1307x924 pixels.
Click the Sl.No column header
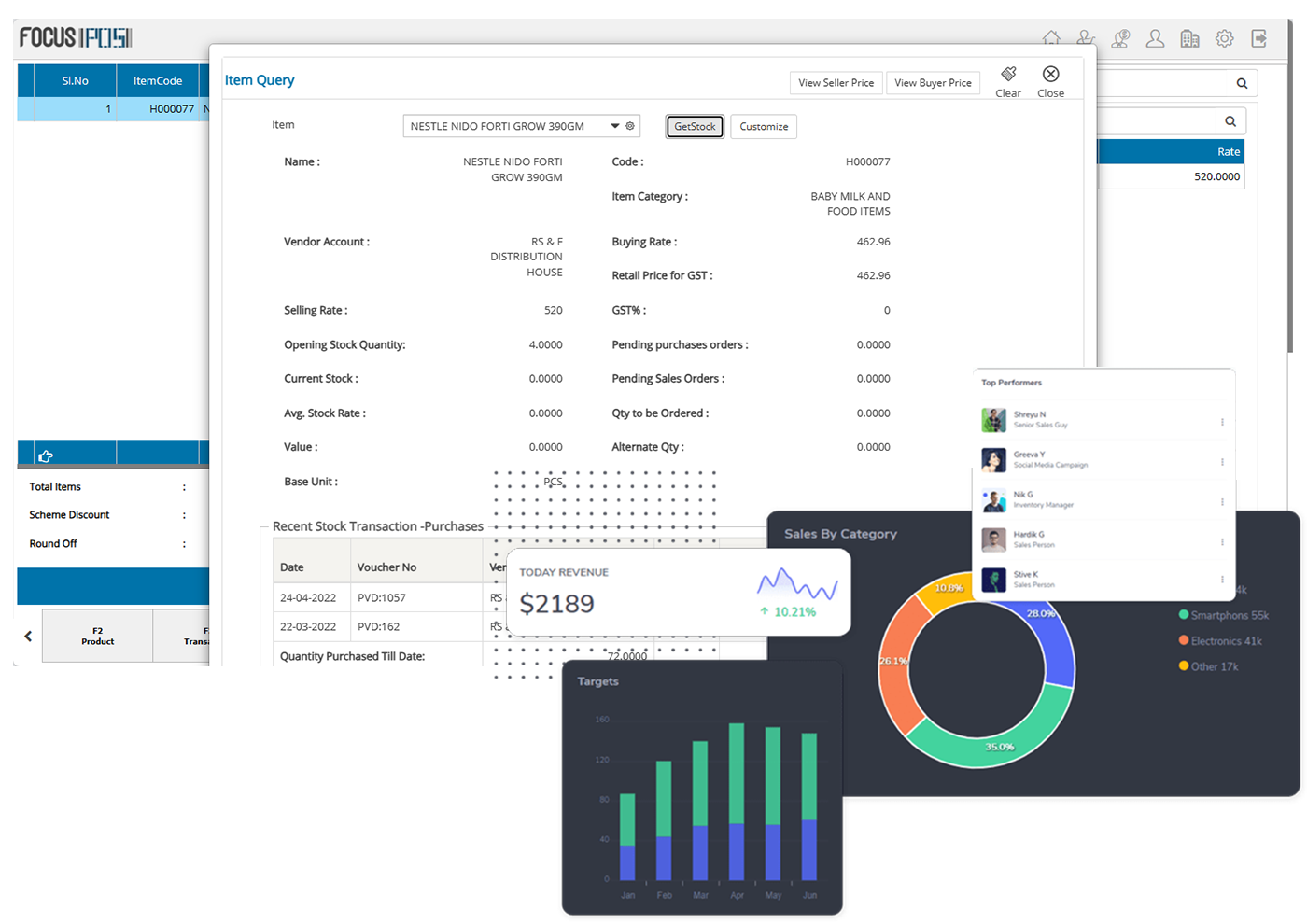pos(75,80)
